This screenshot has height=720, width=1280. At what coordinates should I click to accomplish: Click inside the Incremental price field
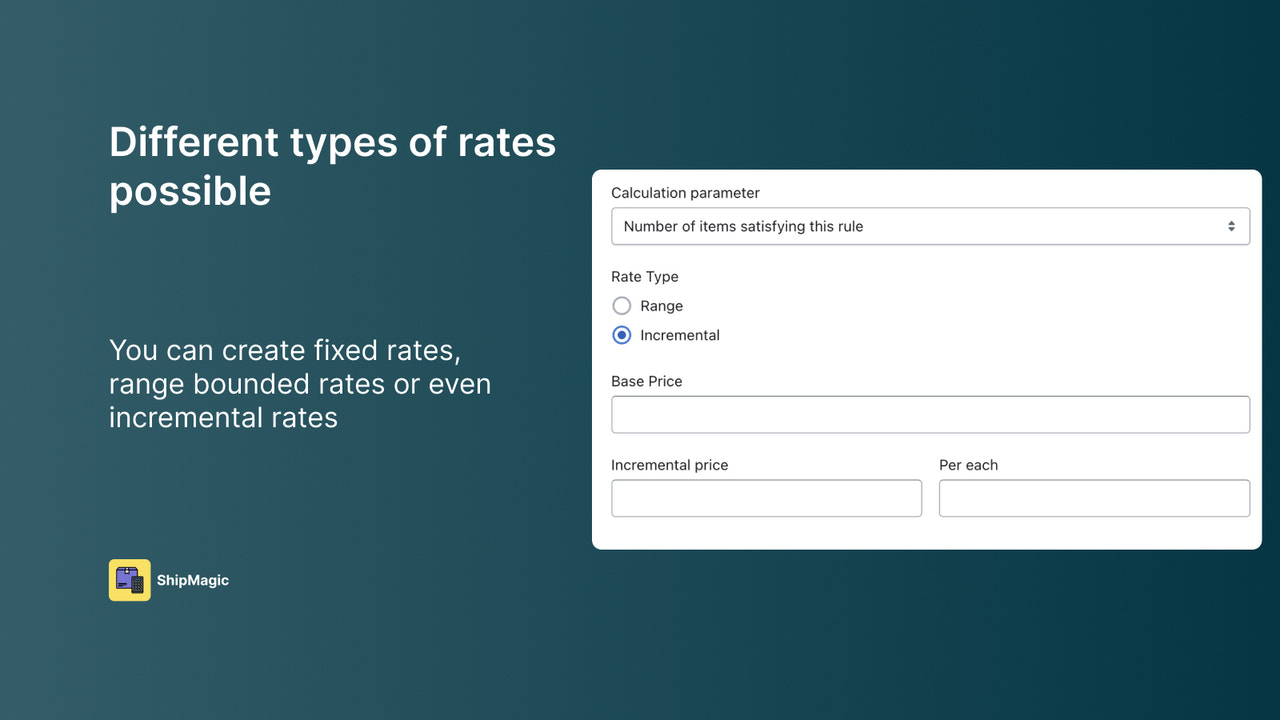(x=766, y=498)
